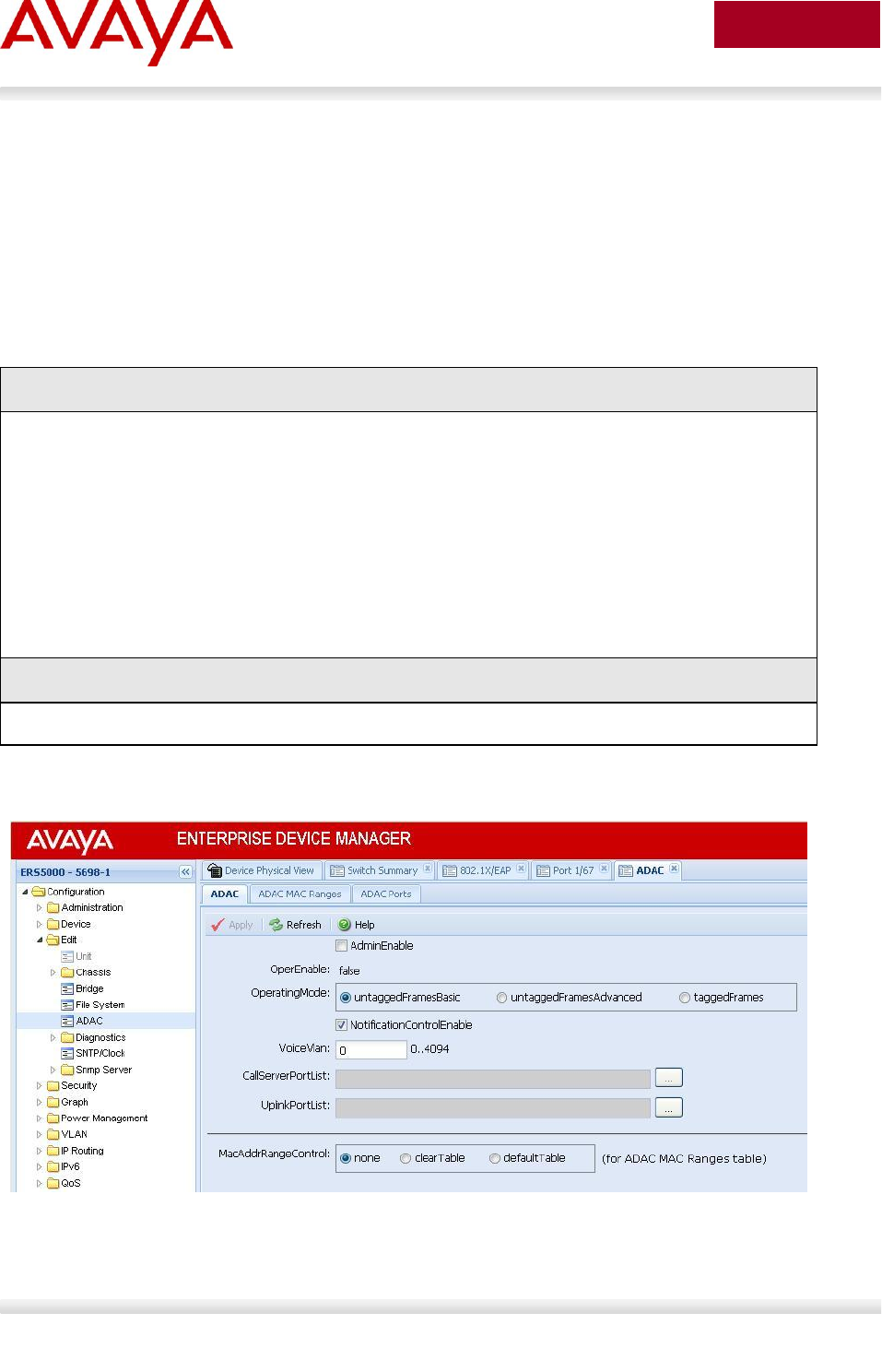Open CallServerPortList ellipsis button
The width and height of the screenshot is (882, 1372).
coord(669,1077)
